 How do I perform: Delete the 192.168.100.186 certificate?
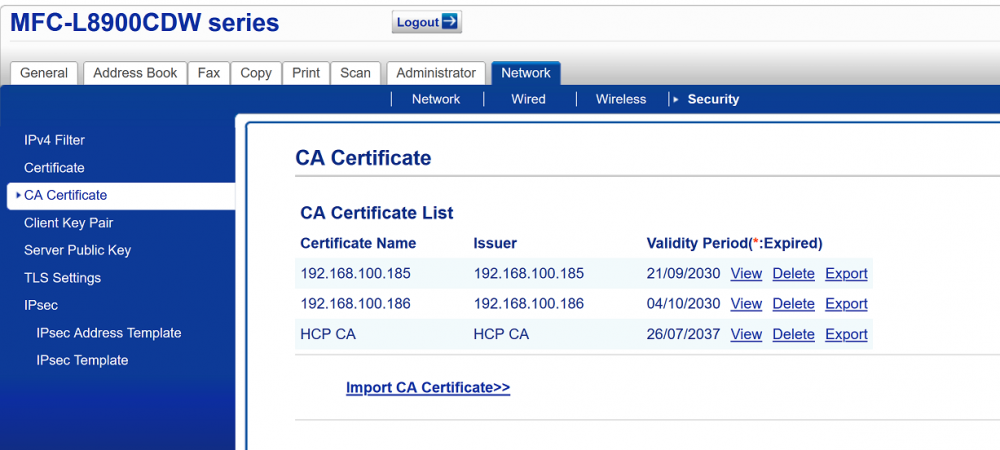[793, 304]
